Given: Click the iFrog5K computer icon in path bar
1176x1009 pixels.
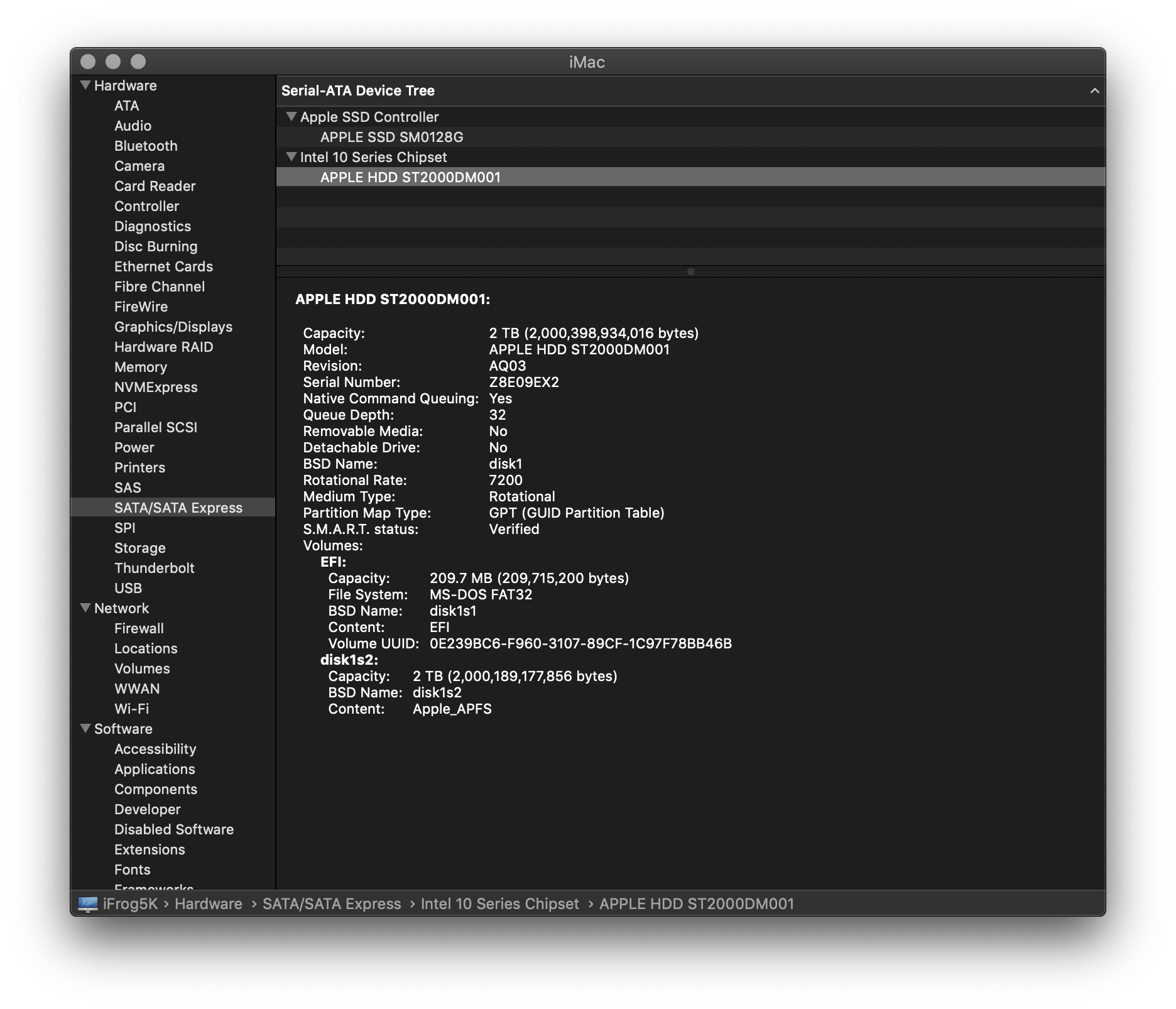Looking at the screenshot, I should pyautogui.click(x=88, y=903).
